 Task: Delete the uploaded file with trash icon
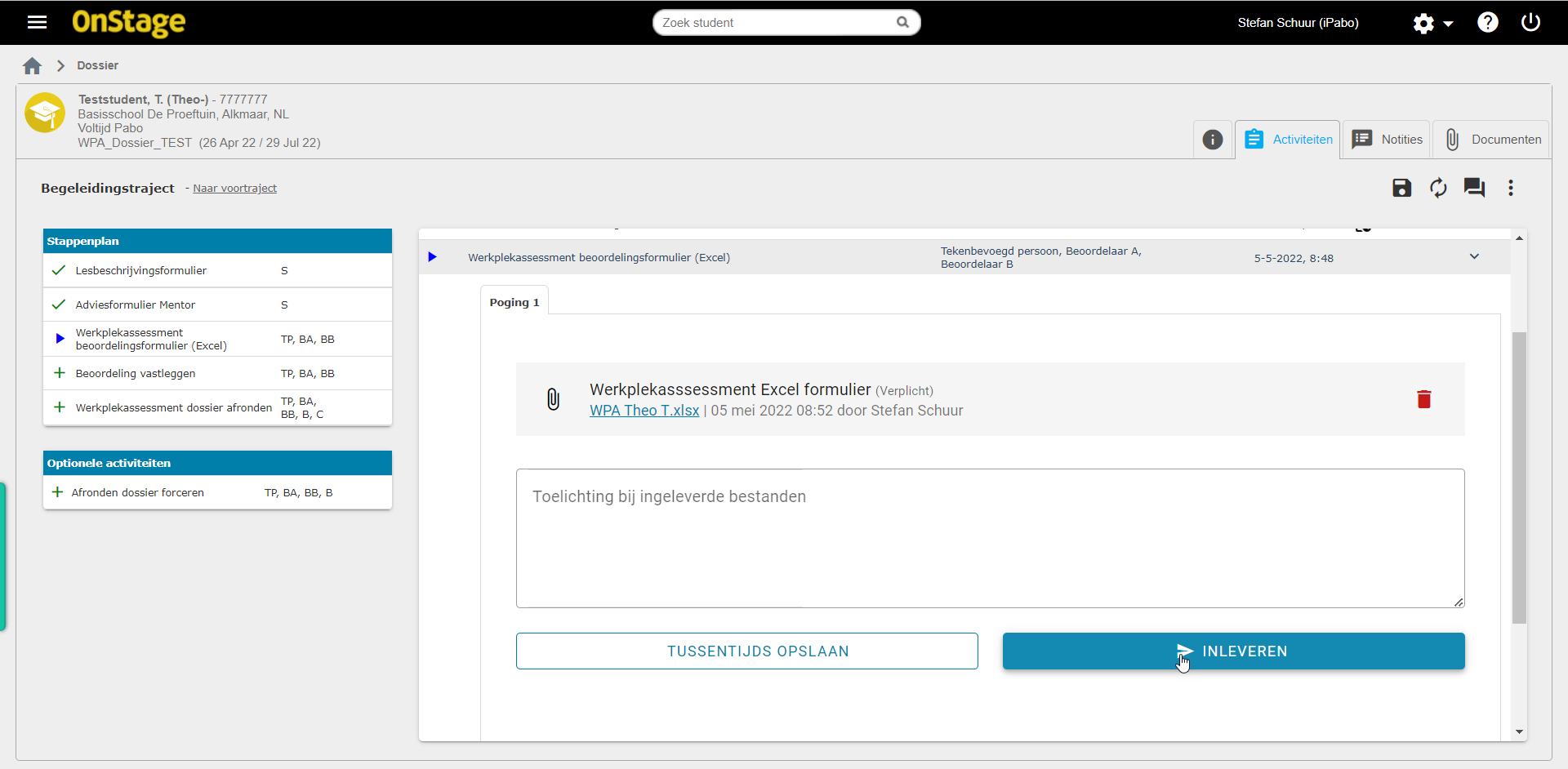click(1424, 399)
